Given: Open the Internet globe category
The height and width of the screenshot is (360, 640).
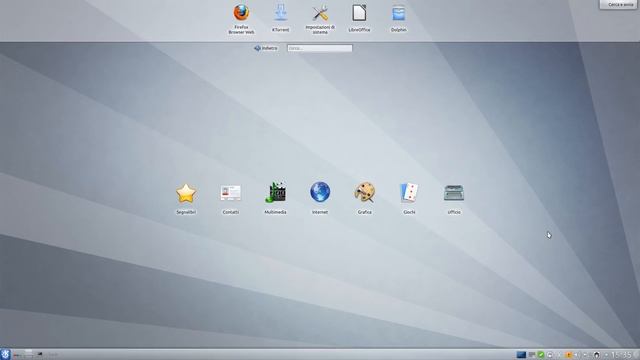Looking at the screenshot, I should (x=320, y=199).
